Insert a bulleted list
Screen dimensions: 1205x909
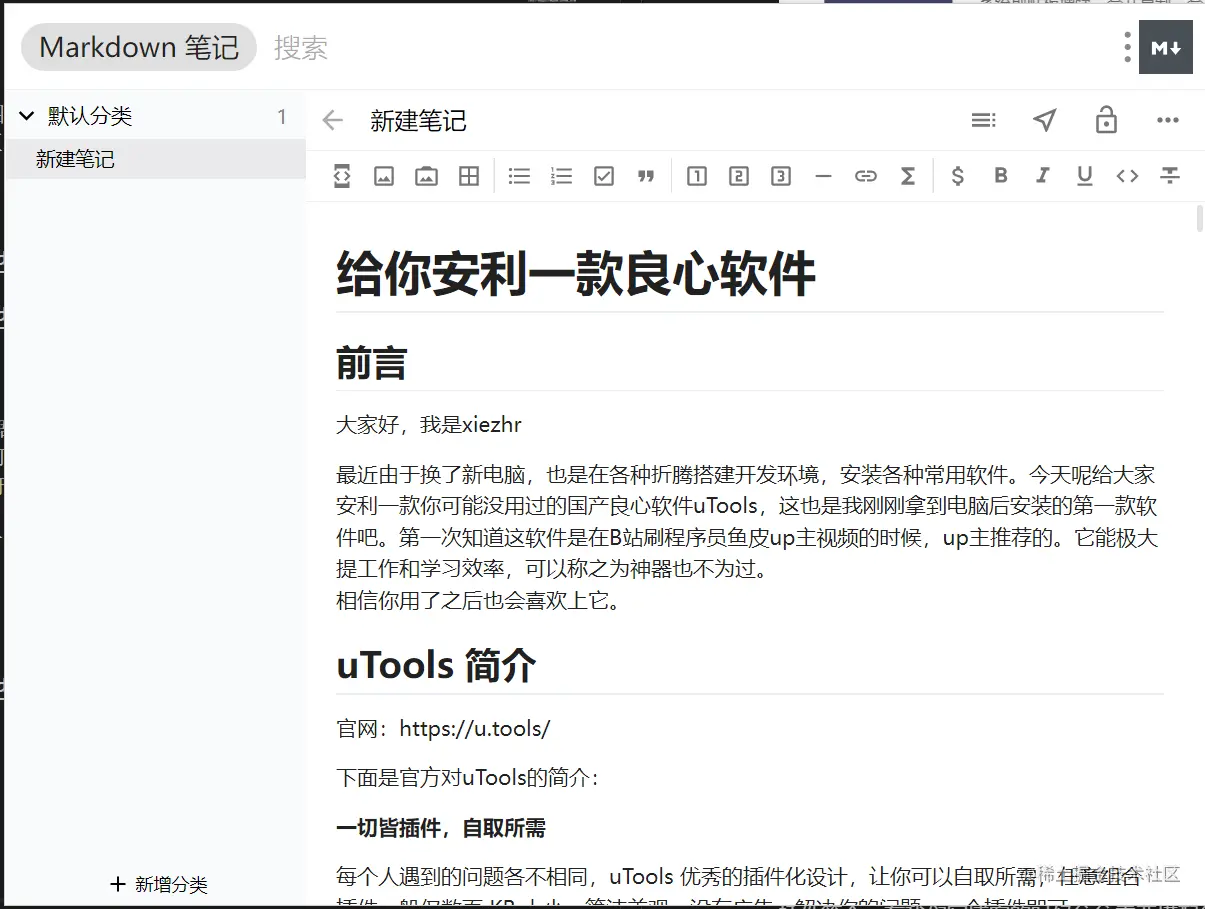pyautogui.click(x=519, y=176)
